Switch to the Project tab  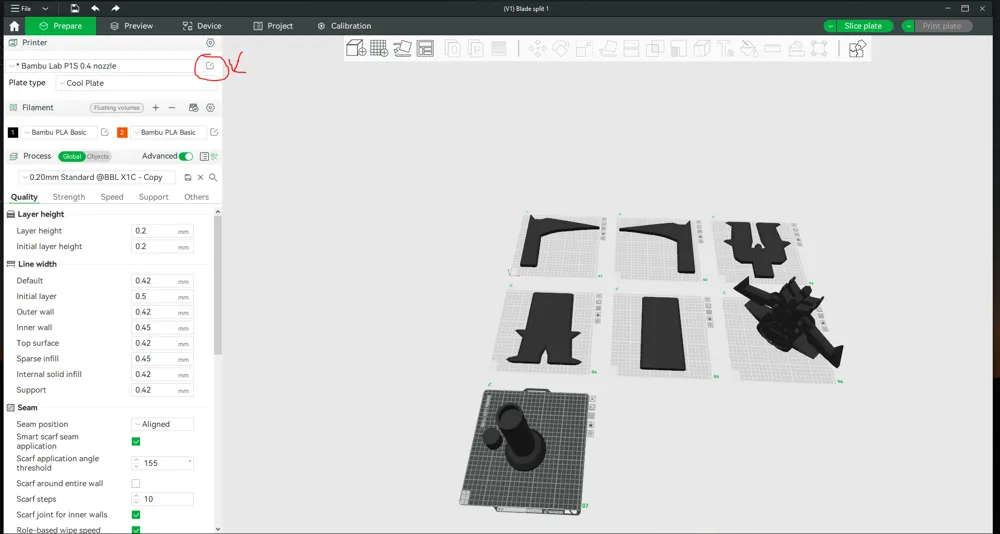pos(273,26)
